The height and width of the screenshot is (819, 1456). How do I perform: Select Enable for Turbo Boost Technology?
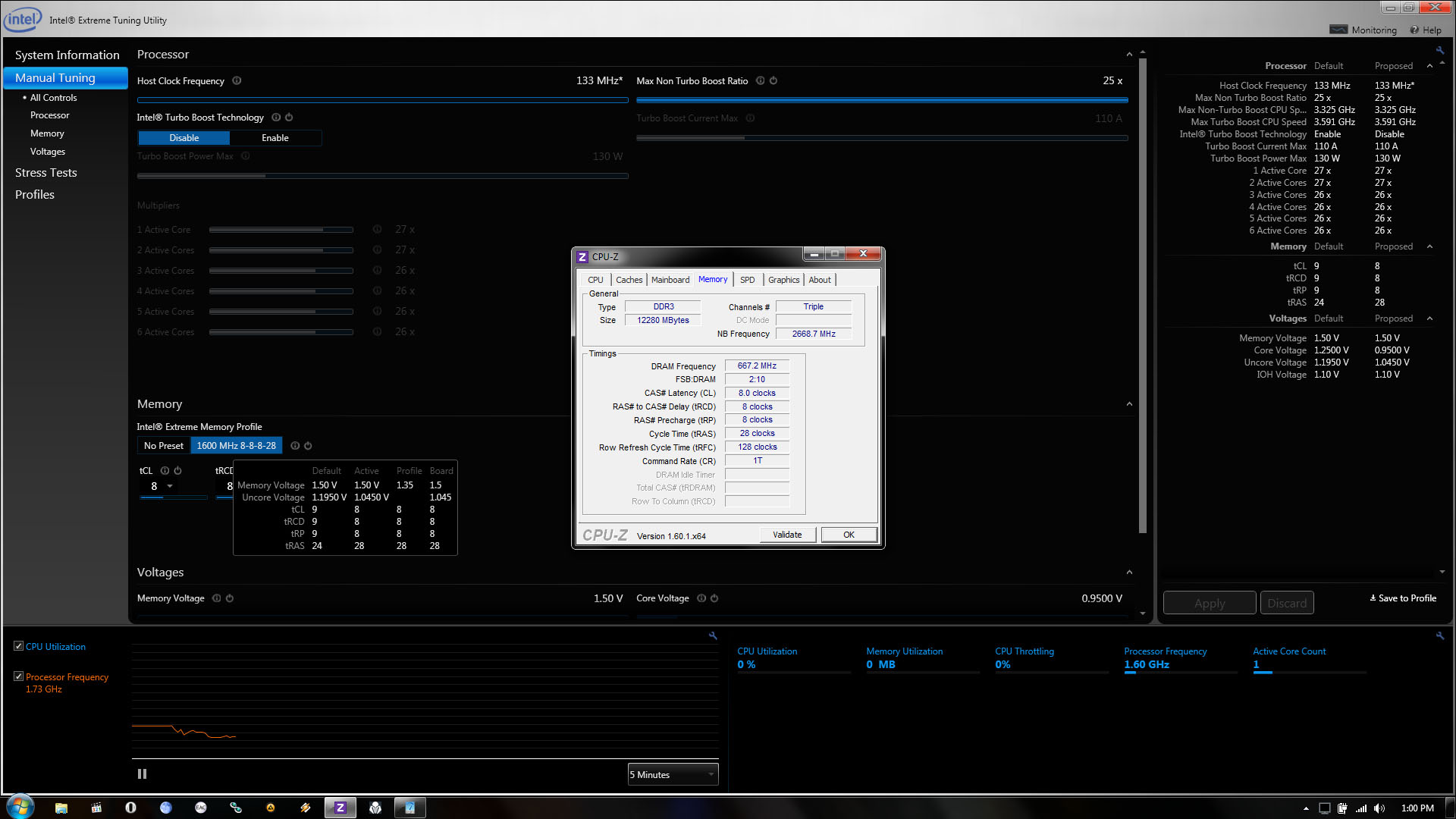pyautogui.click(x=275, y=138)
